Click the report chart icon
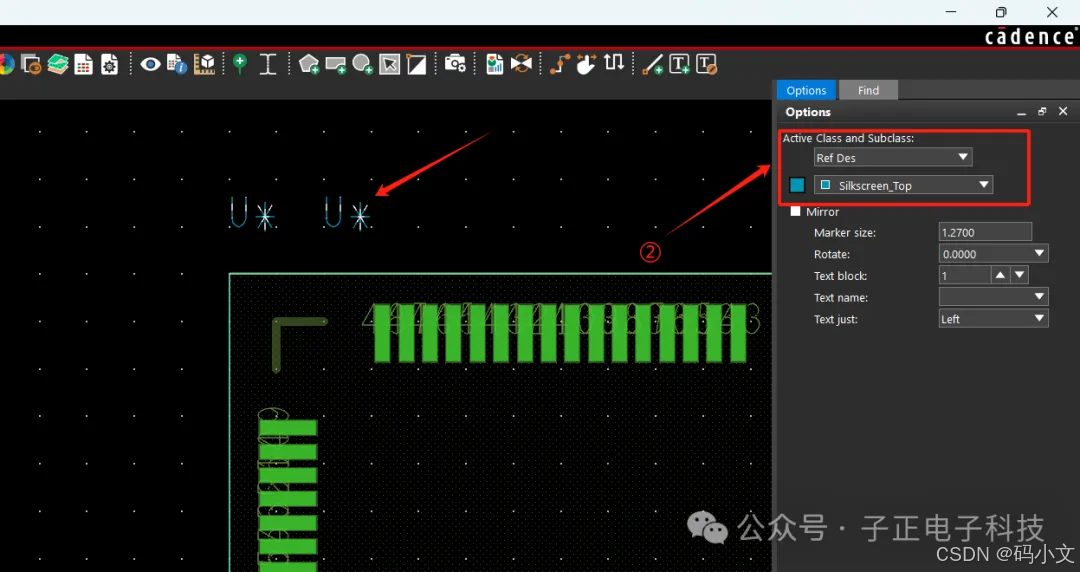Screen dimensions: 1080x572 (x=495, y=65)
